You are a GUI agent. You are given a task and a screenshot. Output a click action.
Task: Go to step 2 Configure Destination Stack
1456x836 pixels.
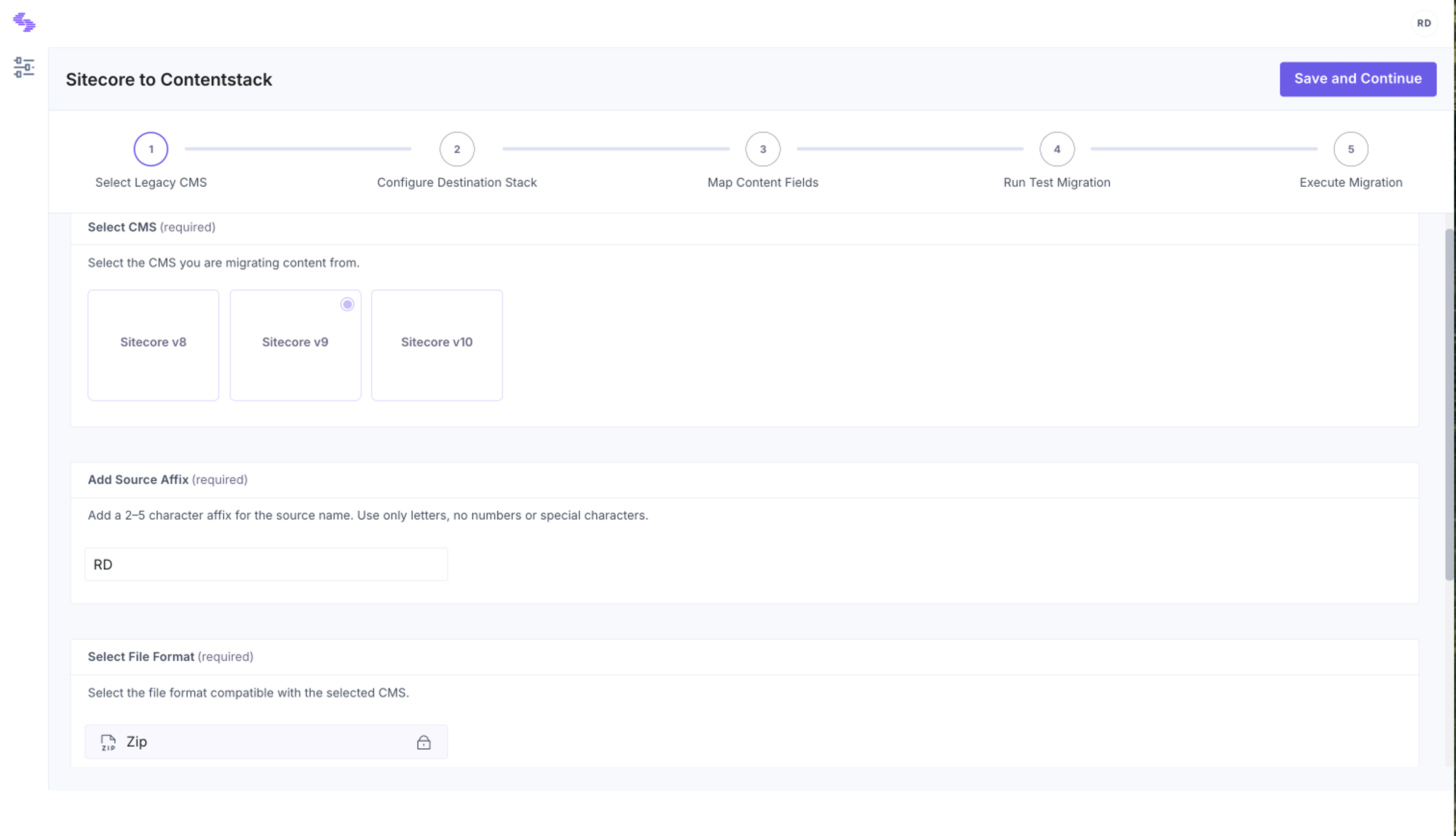(457, 149)
